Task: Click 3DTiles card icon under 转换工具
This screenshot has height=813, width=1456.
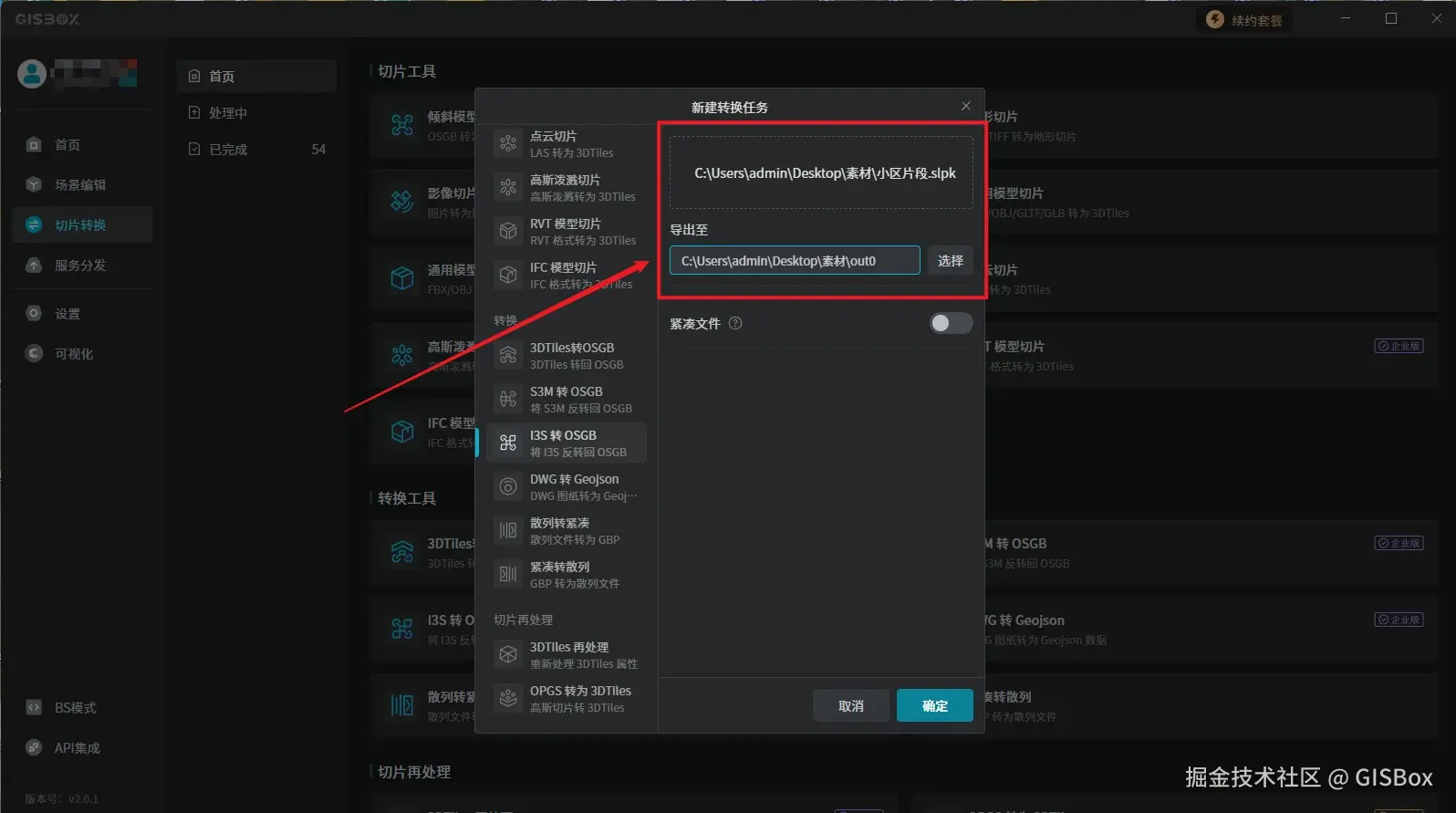Action: pos(402,552)
